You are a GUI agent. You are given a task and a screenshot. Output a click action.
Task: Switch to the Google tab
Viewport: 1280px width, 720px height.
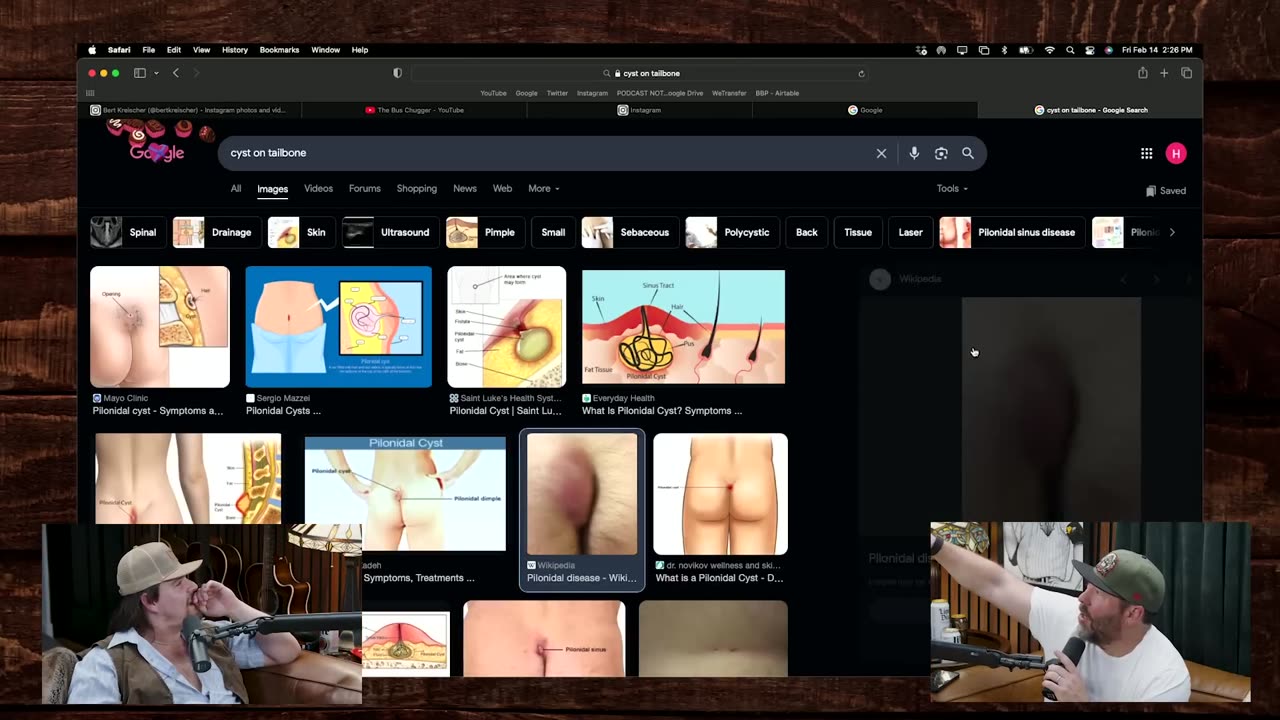[865, 110]
